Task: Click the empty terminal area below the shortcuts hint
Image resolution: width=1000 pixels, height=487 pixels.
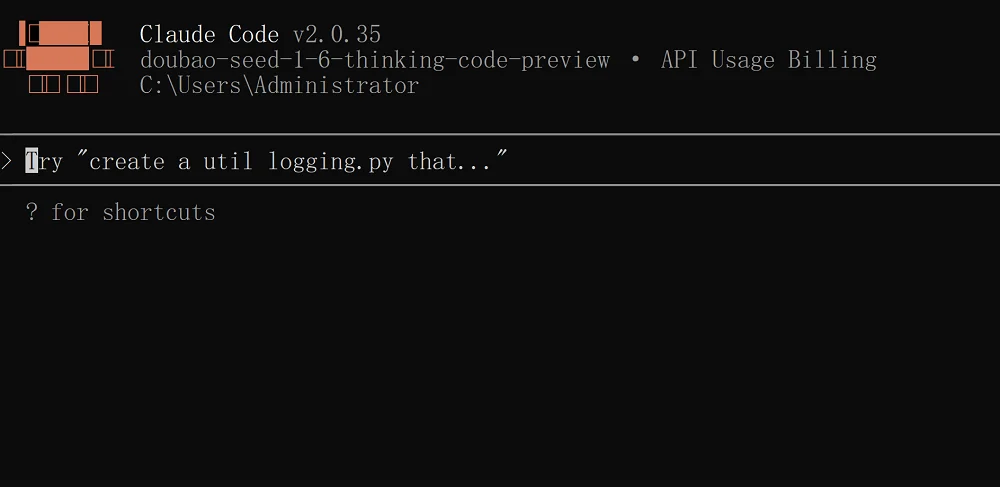Action: [x=500, y=350]
